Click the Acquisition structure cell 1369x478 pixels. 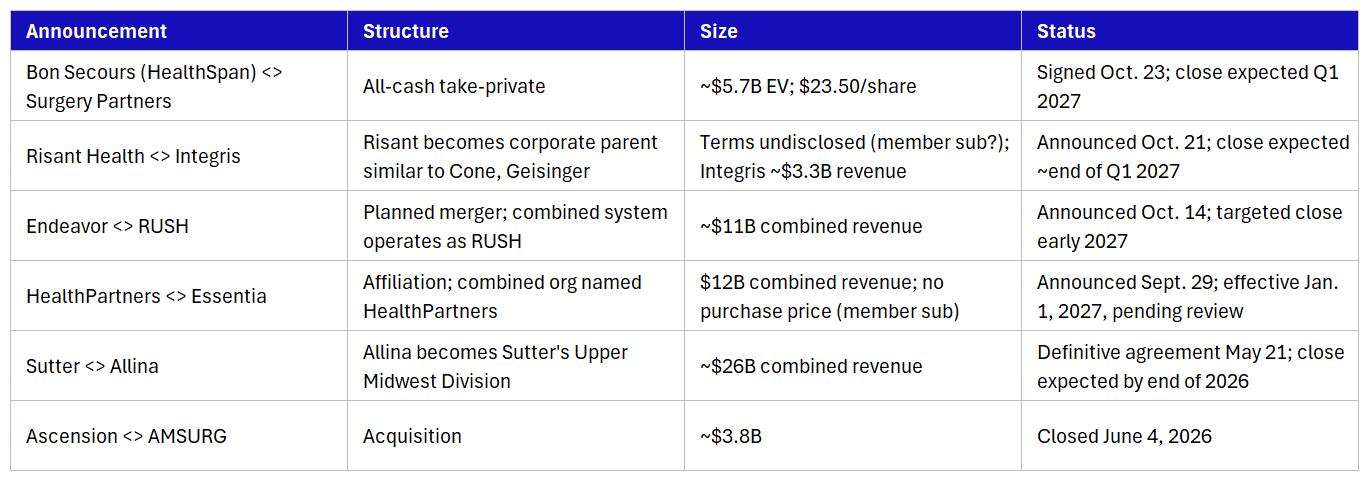tap(516, 436)
